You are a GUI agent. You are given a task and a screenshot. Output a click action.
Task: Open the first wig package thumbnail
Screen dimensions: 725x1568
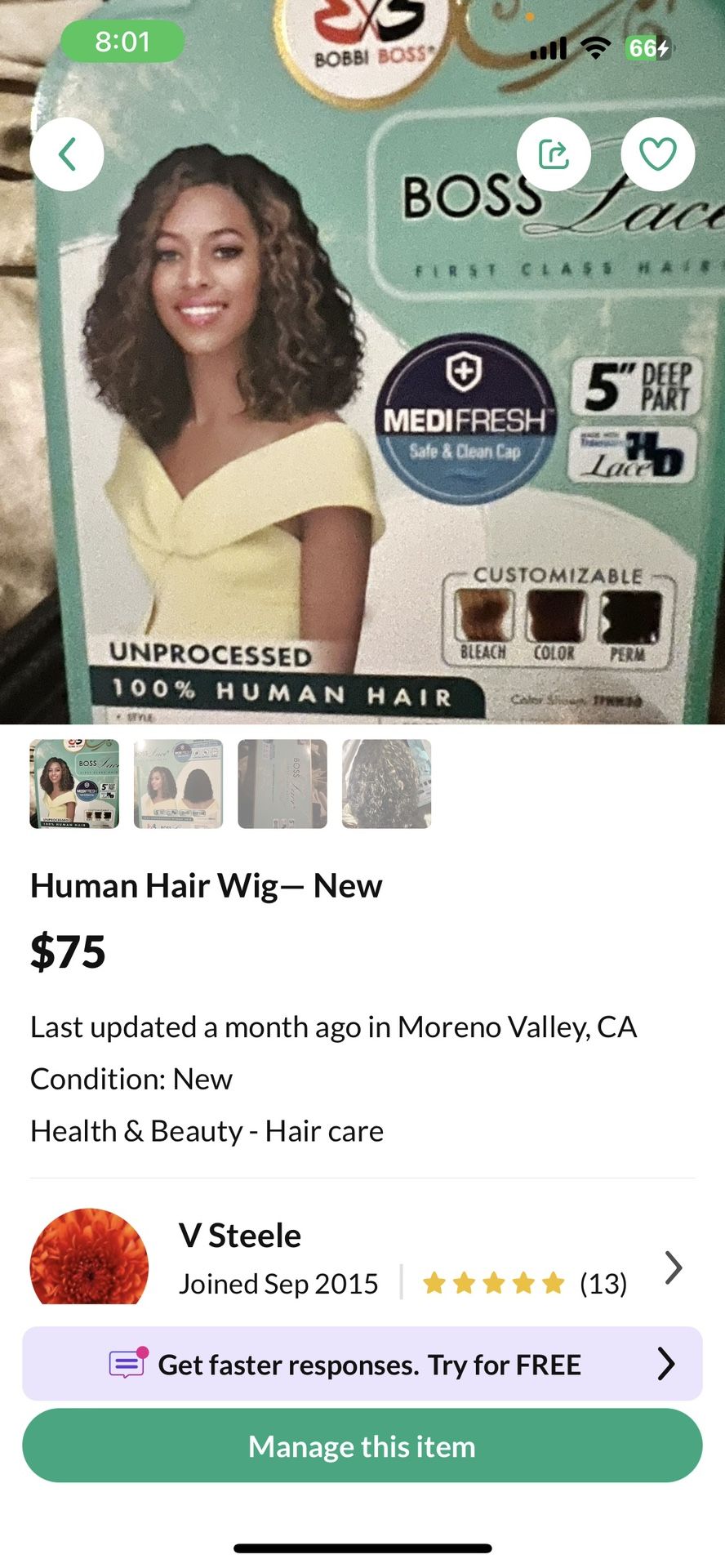pos(74,784)
